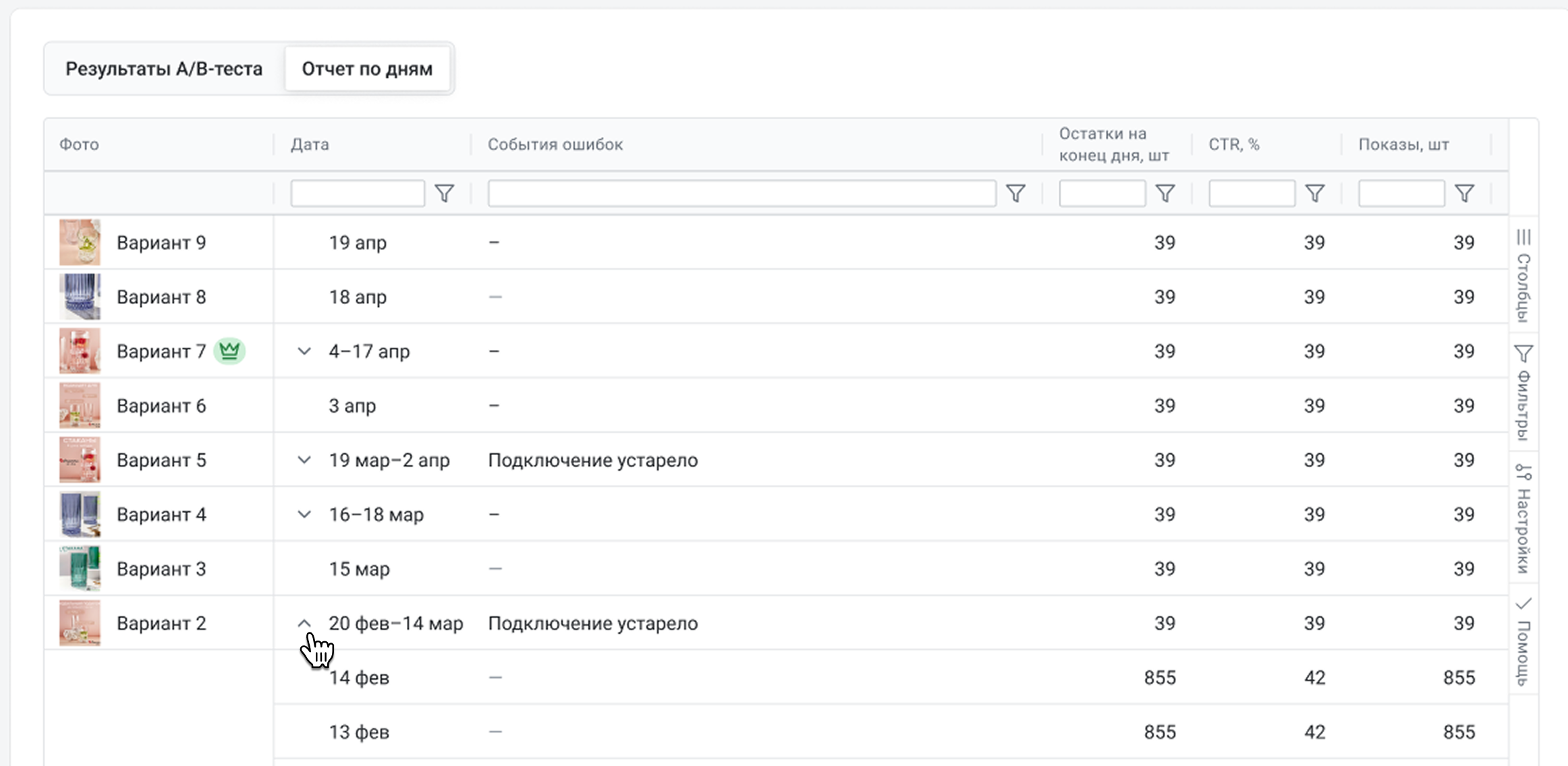The image size is (1568, 766).
Task: Expand the 4–17 апр date group
Action: pos(304,351)
